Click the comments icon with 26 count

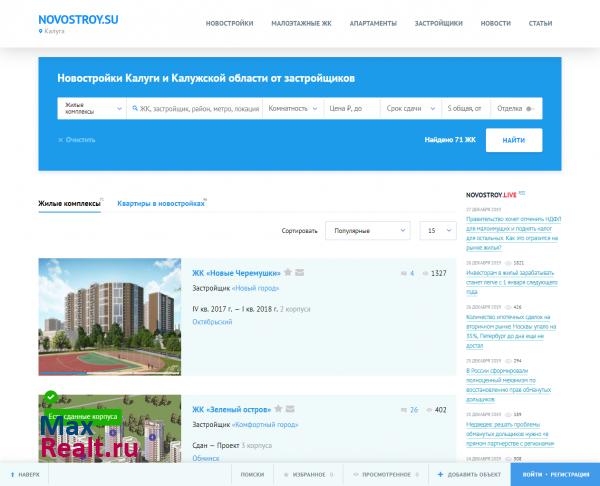point(403,410)
